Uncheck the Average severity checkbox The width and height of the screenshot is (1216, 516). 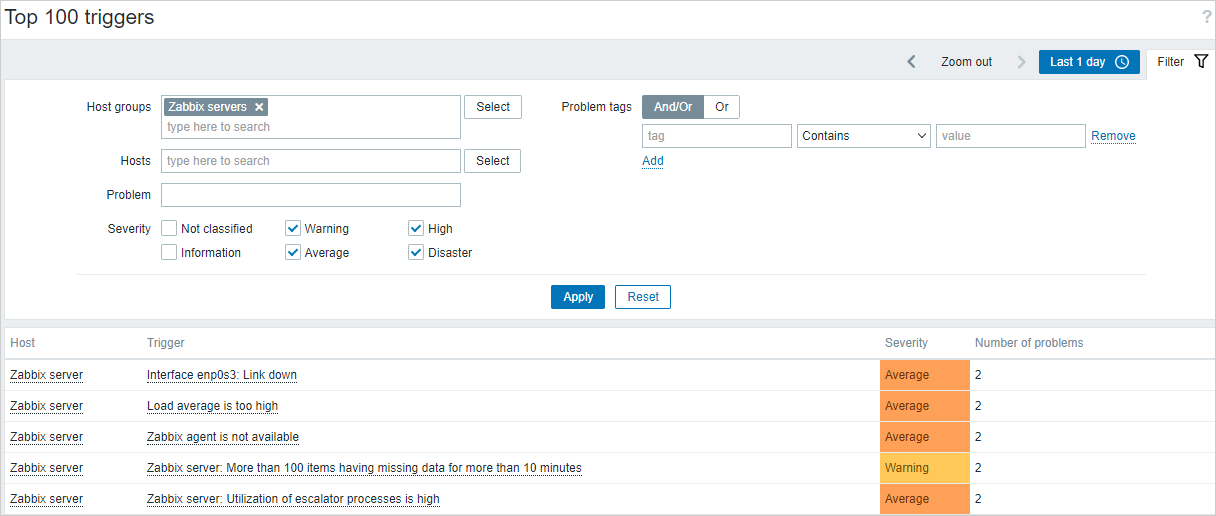(x=293, y=252)
